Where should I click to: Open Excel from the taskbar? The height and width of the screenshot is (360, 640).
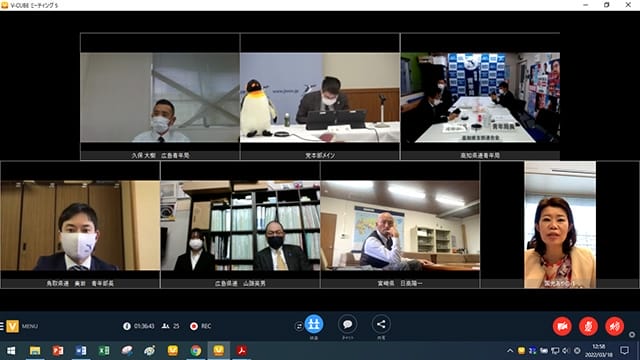click(x=104, y=351)
